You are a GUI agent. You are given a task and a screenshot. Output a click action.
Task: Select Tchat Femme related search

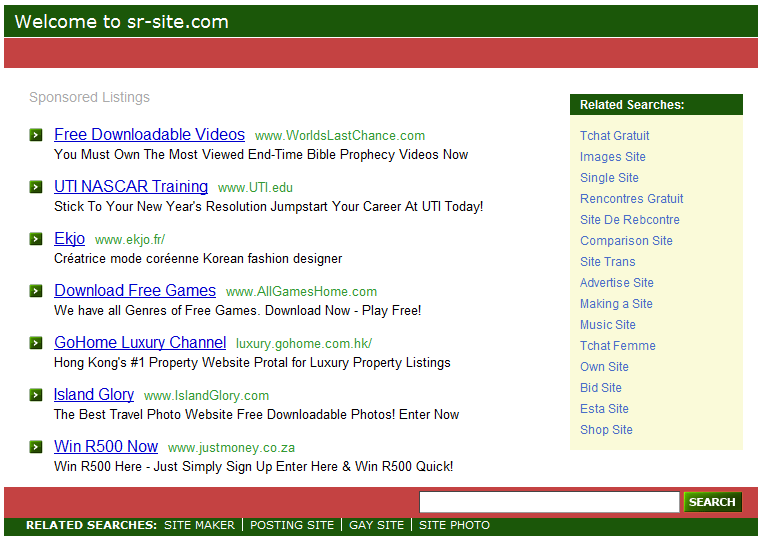click(618, 345)
